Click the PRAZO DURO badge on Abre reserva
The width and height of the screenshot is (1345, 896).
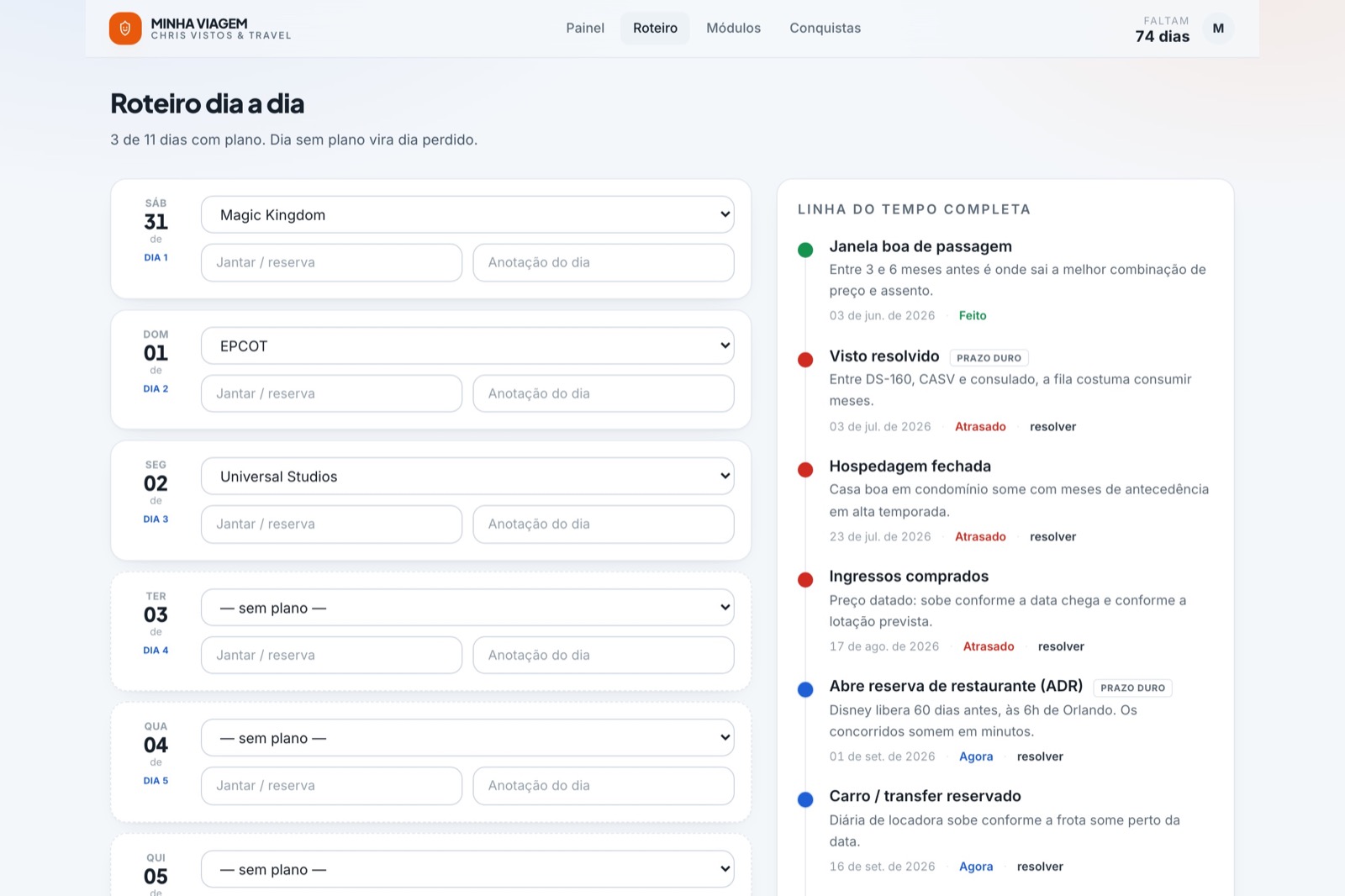[x=1132, y=688]
